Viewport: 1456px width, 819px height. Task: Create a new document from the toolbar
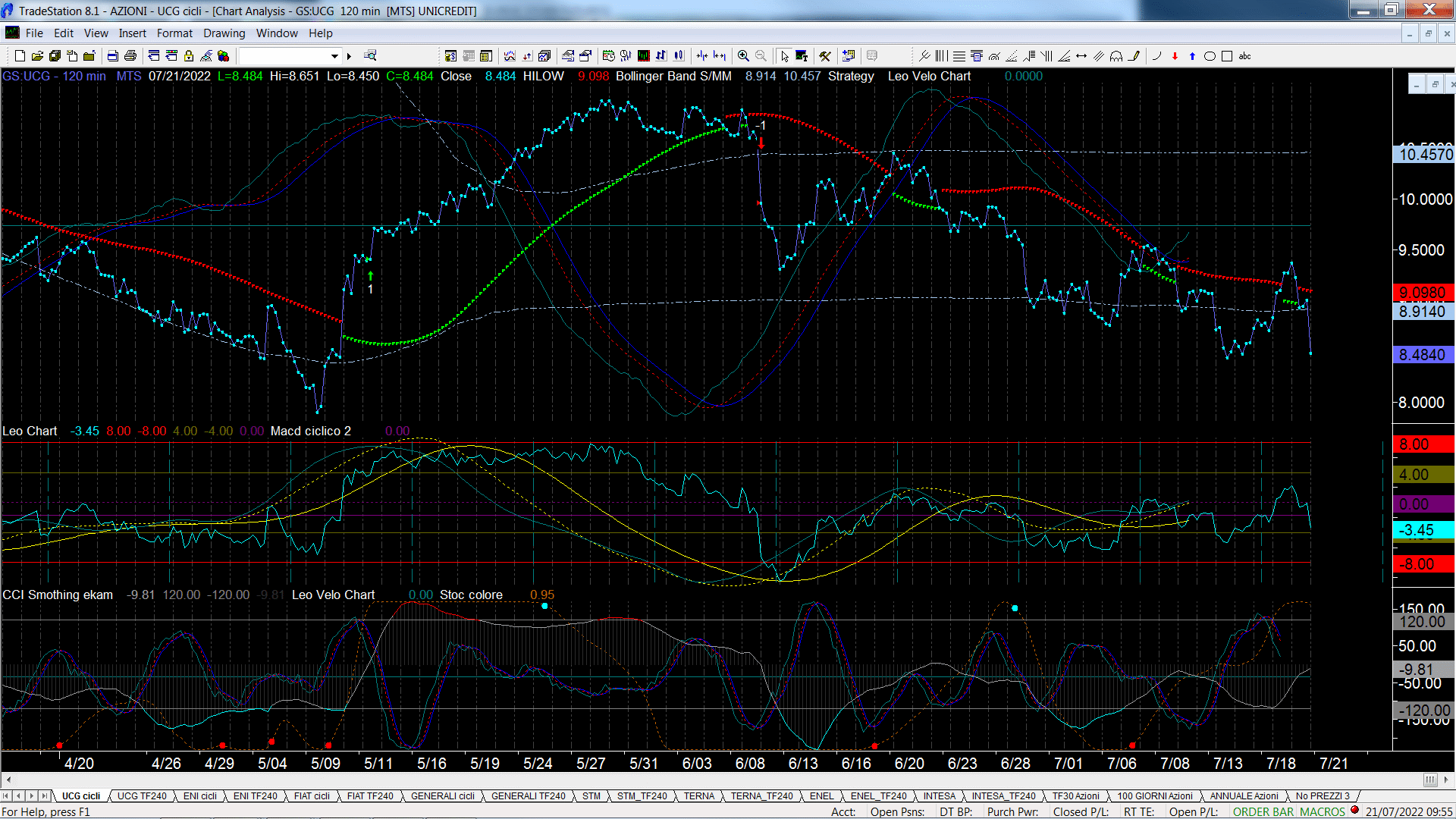(20, 56)
